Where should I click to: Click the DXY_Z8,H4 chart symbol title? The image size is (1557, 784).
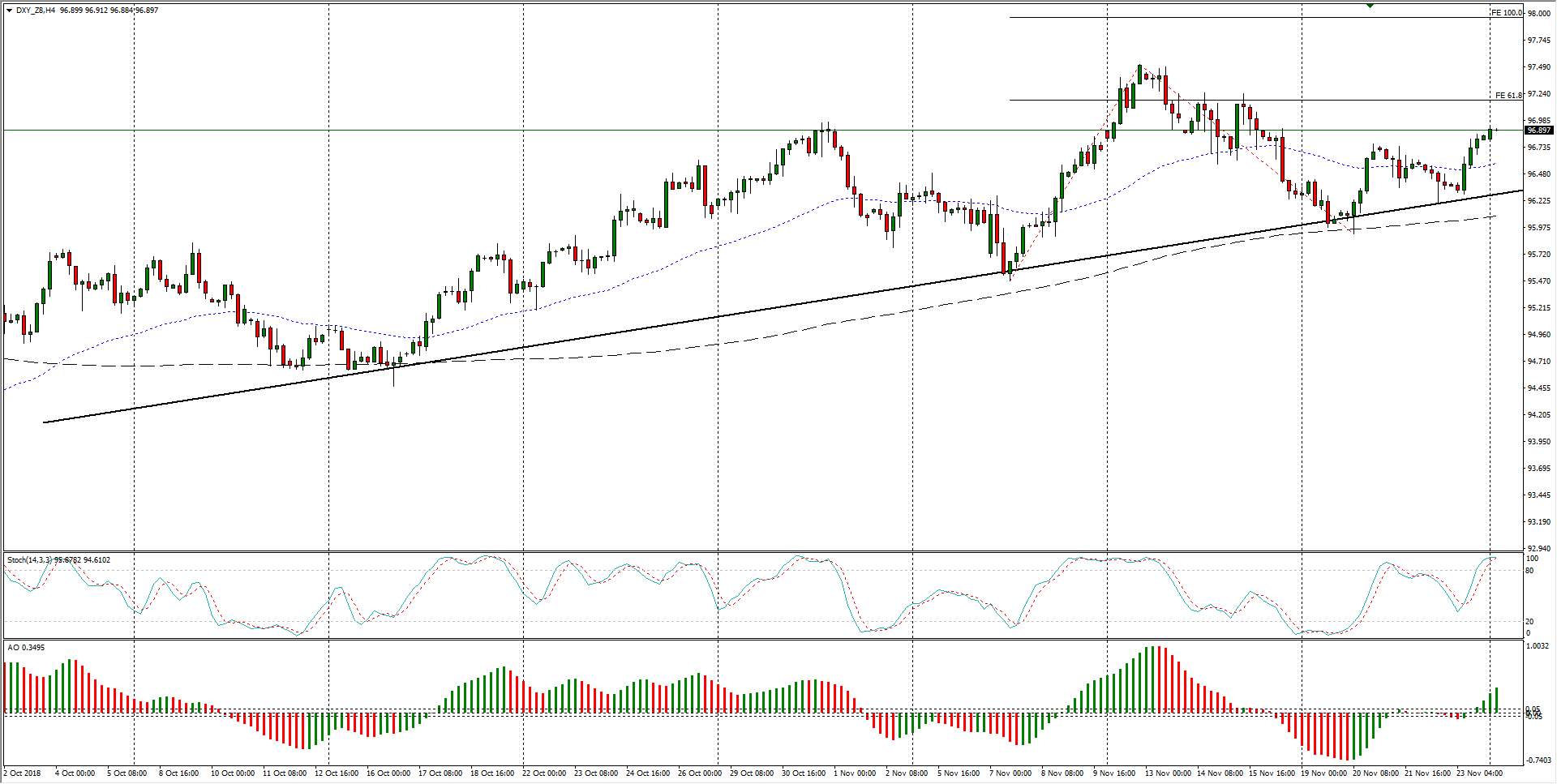(x=35, y=11)
